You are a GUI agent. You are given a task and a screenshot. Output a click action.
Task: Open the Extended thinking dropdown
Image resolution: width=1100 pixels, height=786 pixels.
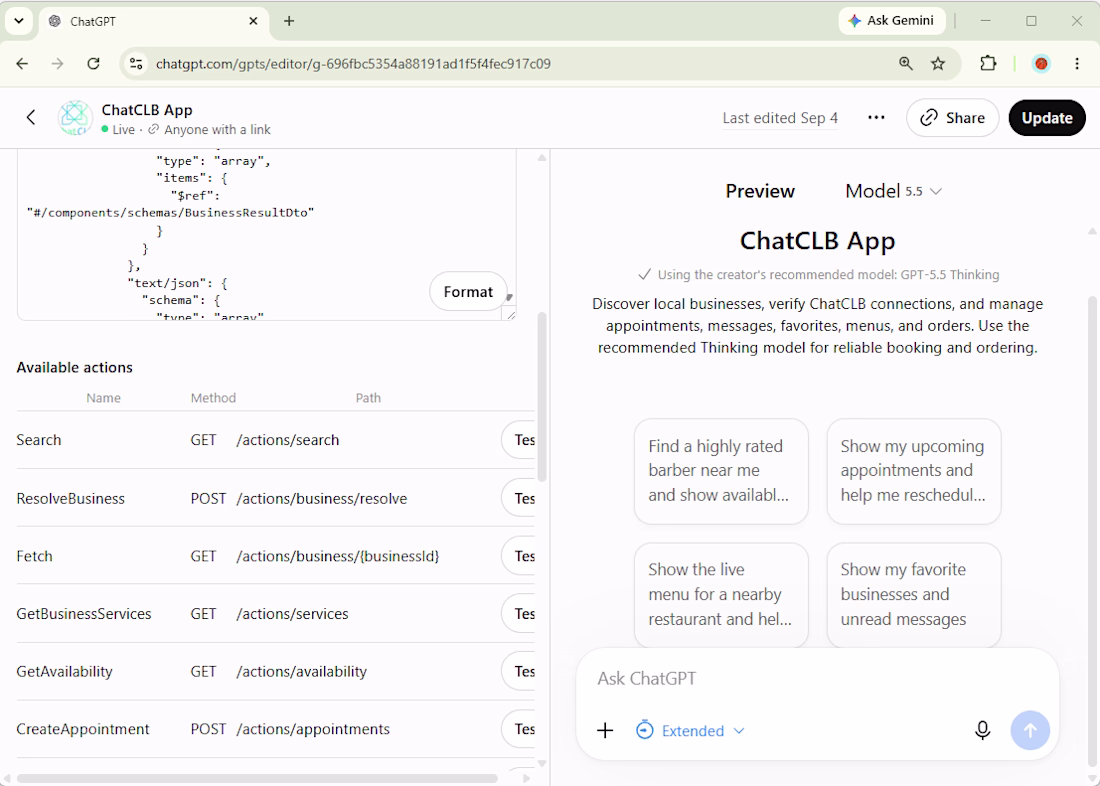(690, 731)
